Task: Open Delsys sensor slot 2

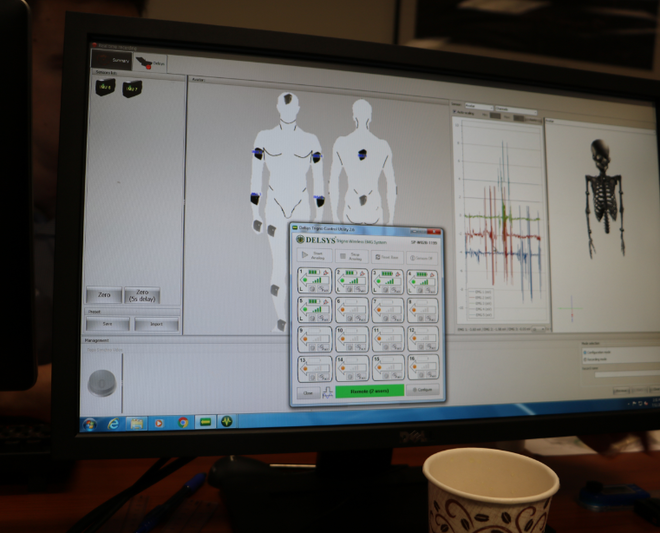Action: point(351,281)
